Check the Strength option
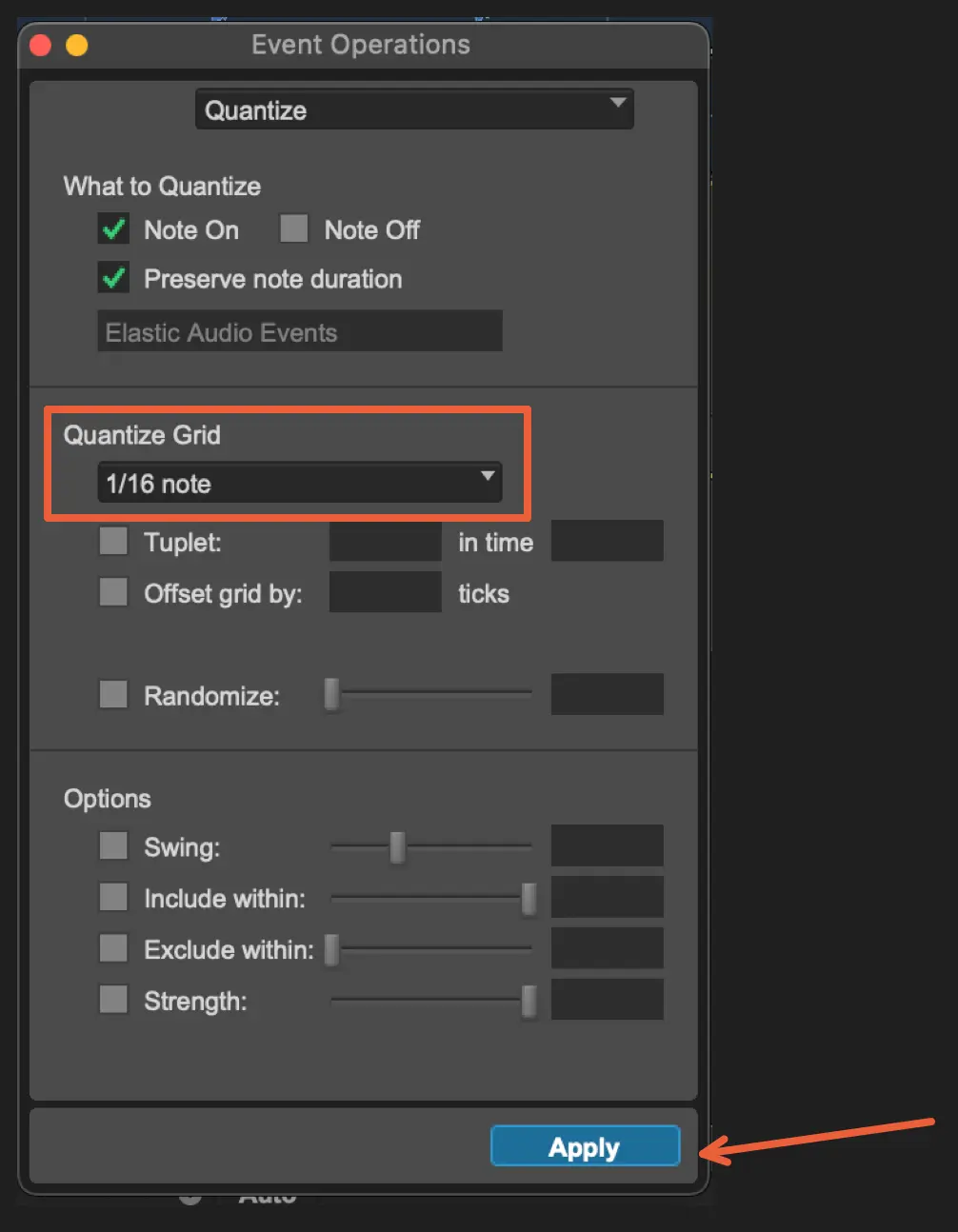 click(x=114, y=1001)
